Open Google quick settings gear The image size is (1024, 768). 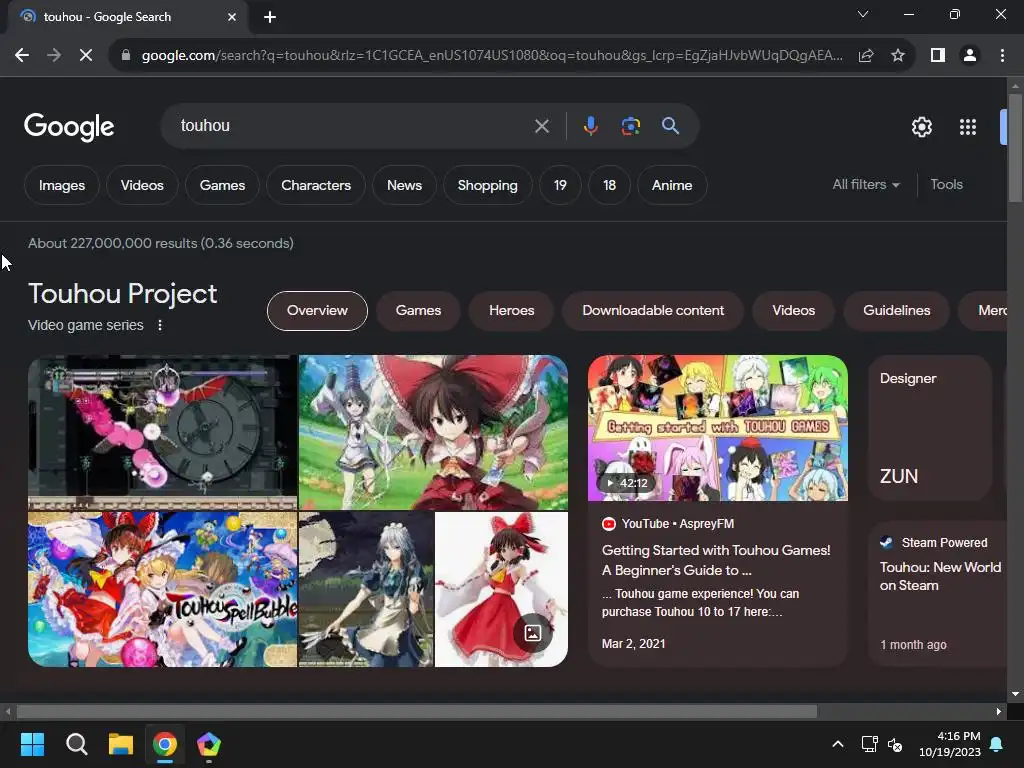(921, 127)
